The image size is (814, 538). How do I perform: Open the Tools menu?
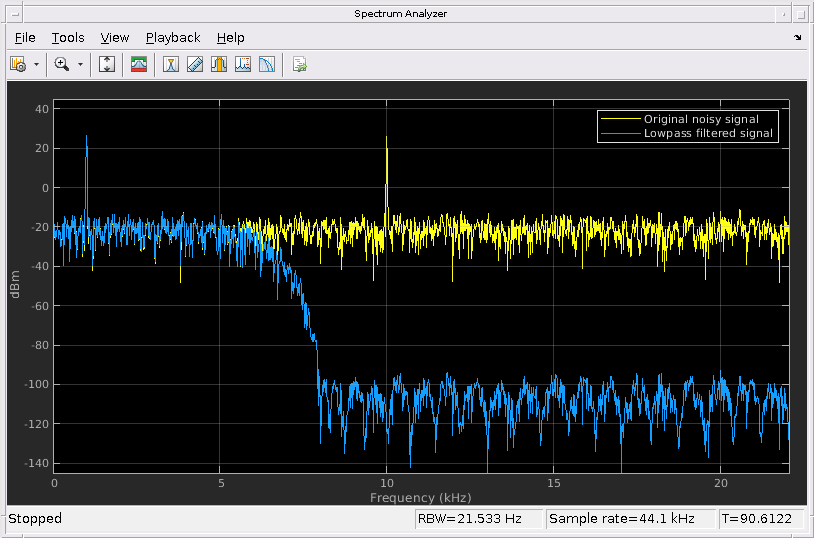click(68, 38)
